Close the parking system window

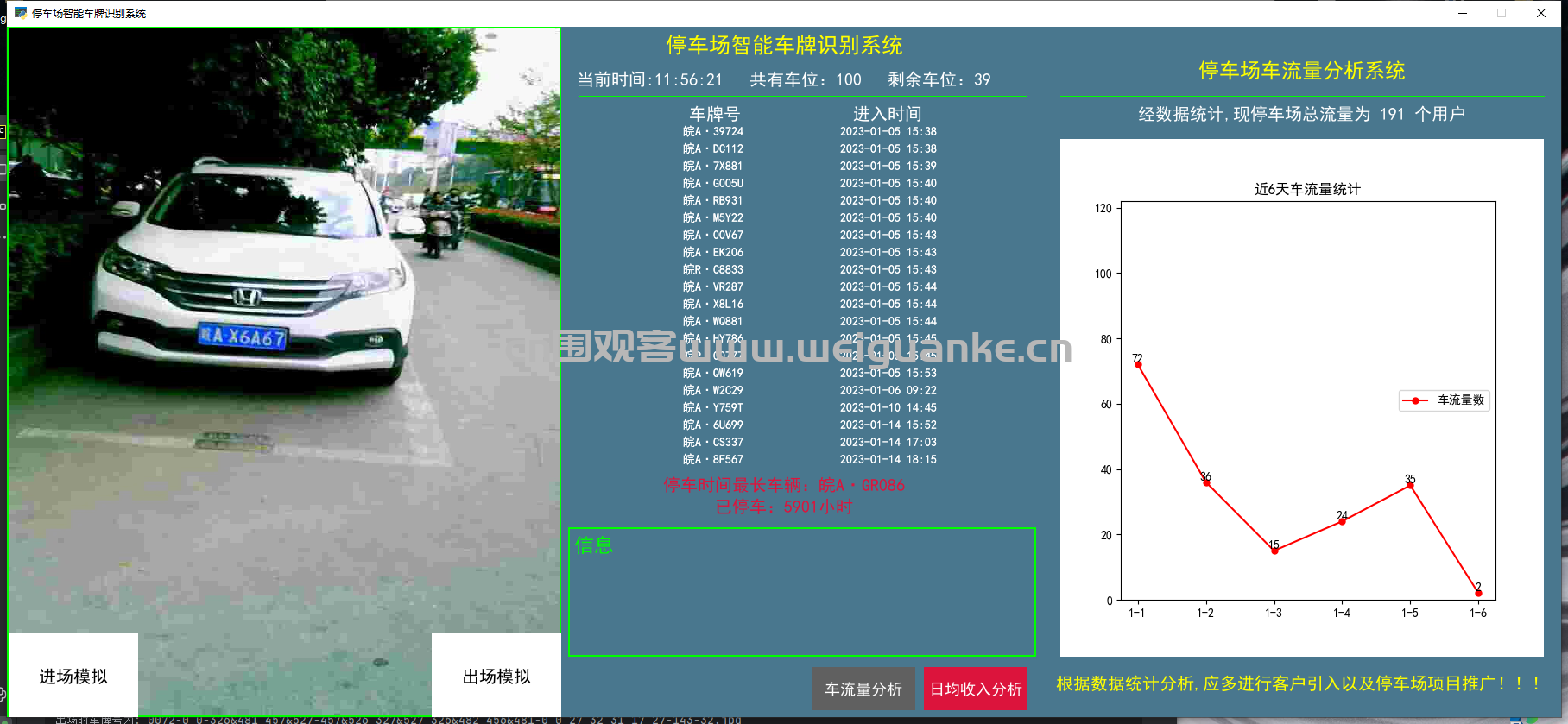1541,13
